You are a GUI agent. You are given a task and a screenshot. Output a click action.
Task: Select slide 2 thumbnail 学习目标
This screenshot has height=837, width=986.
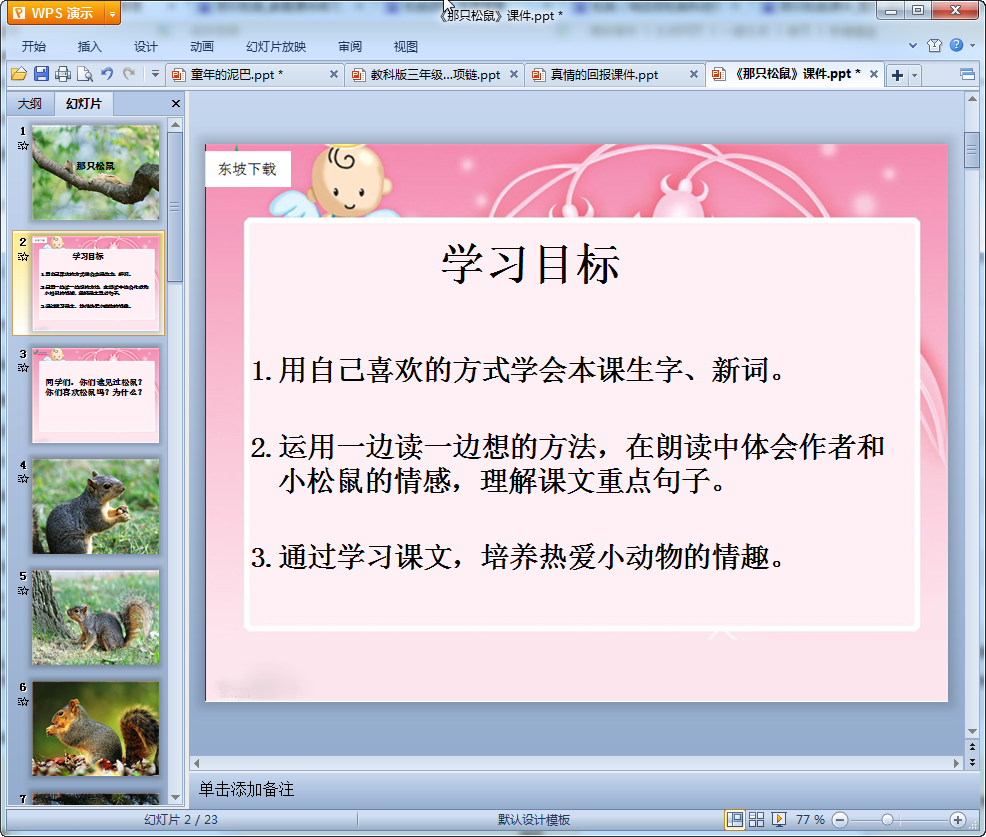tap(96, 283)
